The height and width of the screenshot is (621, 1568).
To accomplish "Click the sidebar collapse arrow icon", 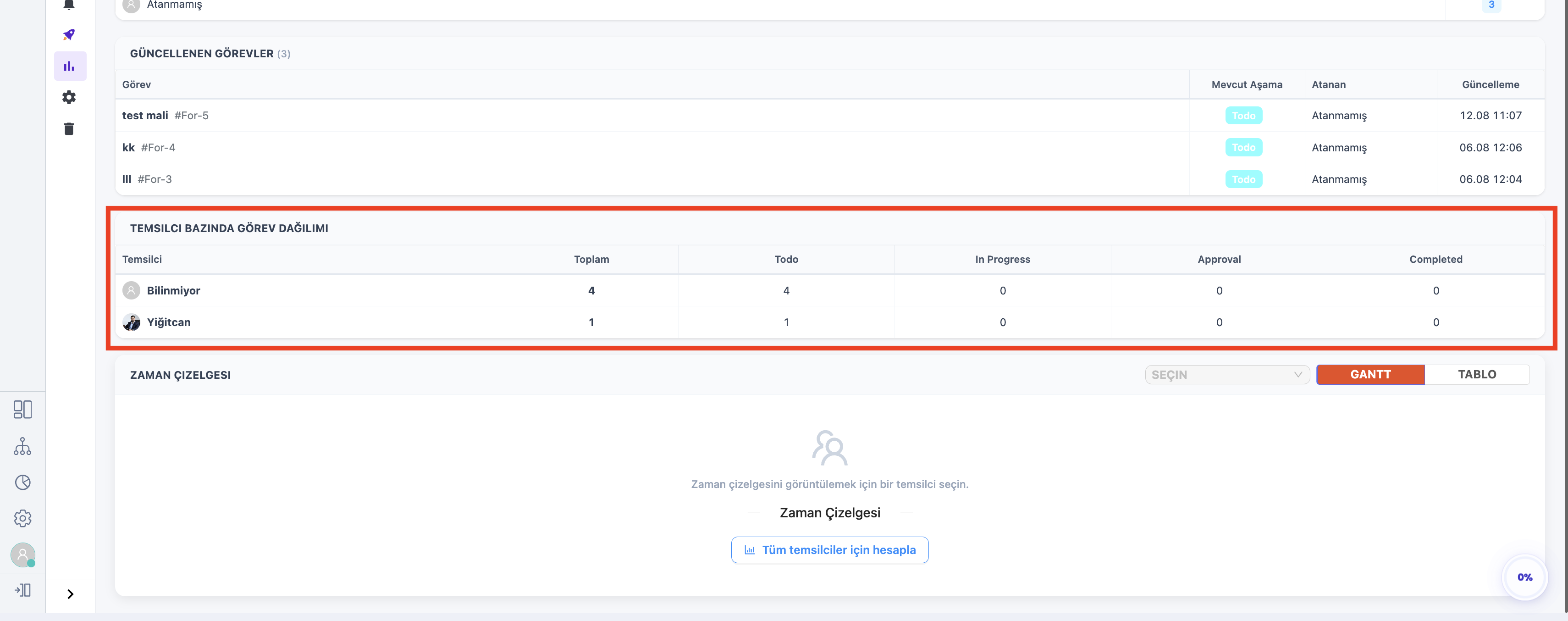I will [x=22, y=590].
